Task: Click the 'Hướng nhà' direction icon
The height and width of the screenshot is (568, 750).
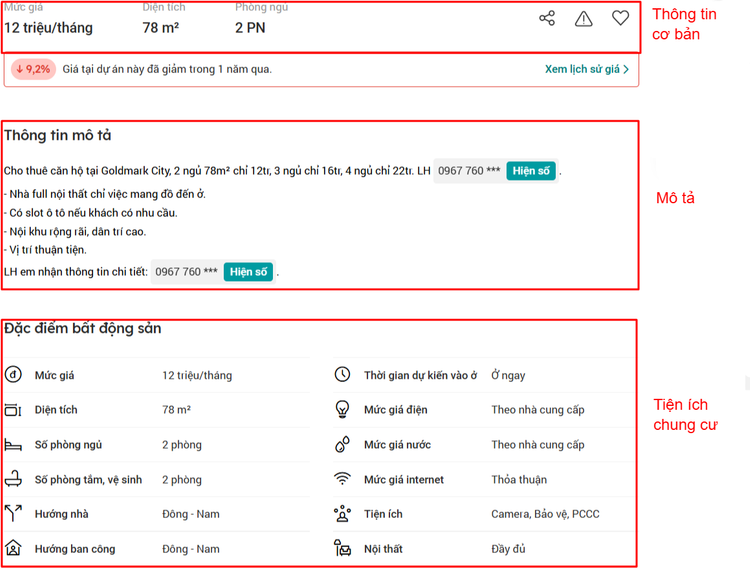Action: pos(13,514)
